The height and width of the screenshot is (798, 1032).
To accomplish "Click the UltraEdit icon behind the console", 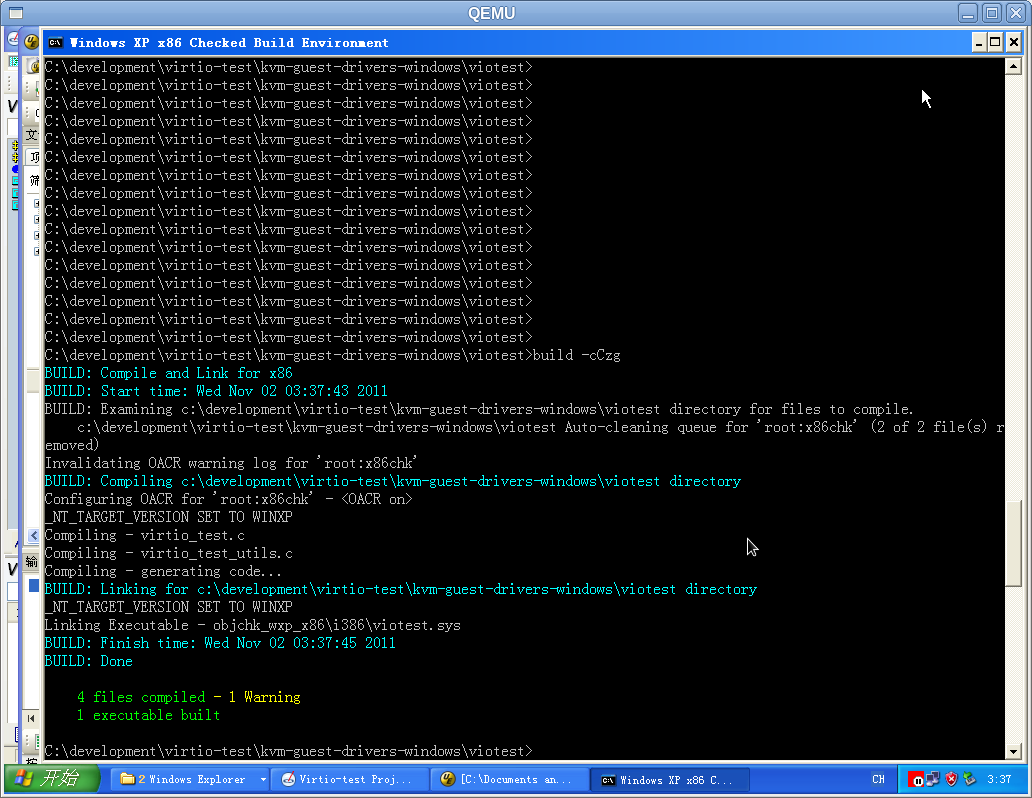I will pos(31,42).
